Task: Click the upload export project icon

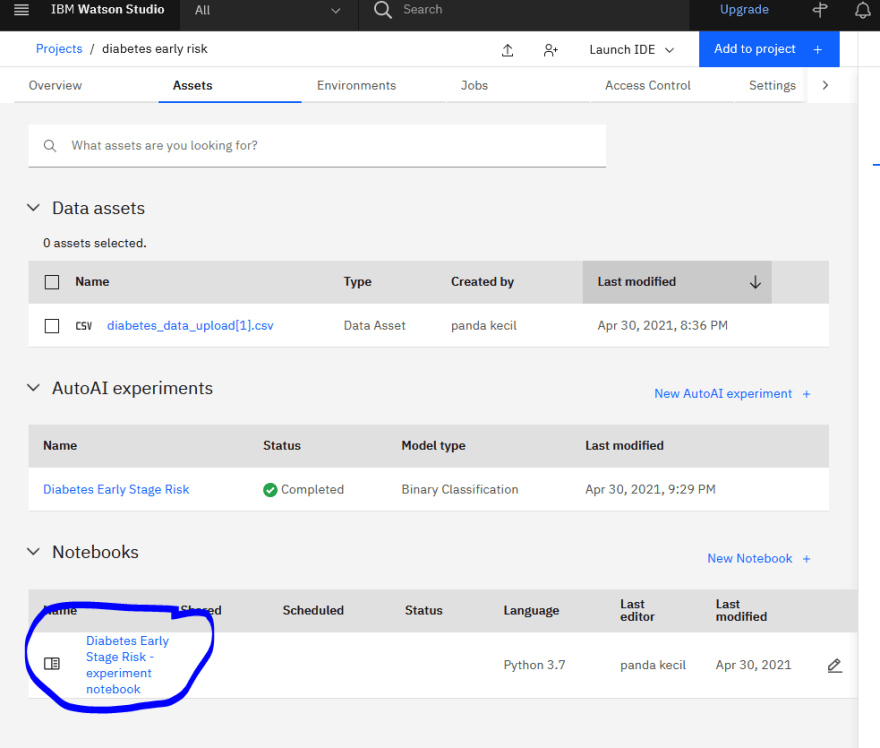Action: (507, 50)
